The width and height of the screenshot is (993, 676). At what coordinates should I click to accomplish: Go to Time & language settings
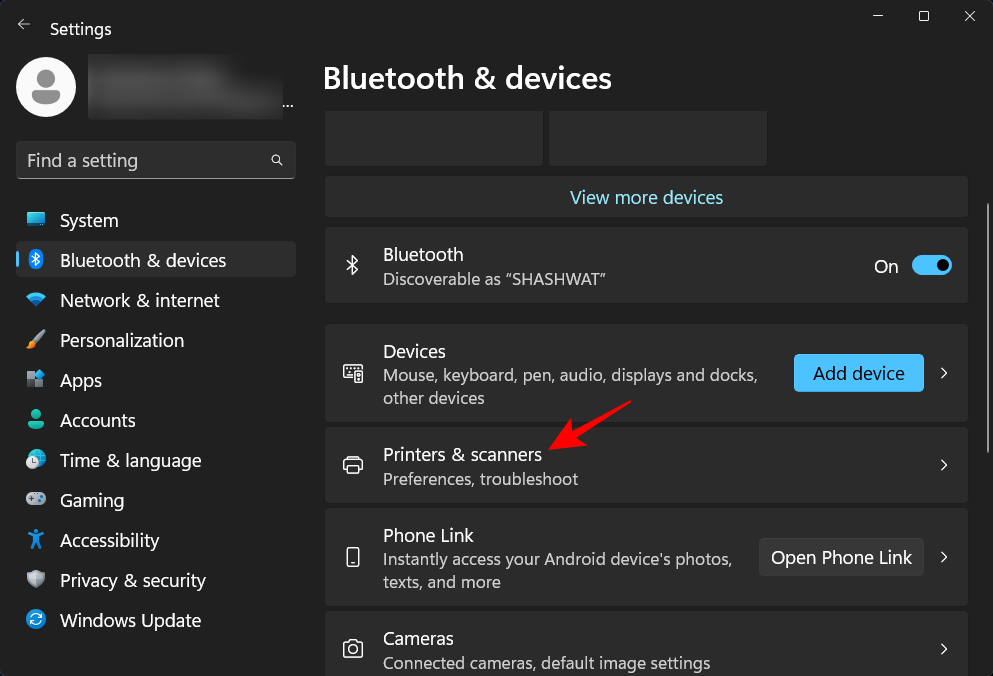(x=130, y=460)
